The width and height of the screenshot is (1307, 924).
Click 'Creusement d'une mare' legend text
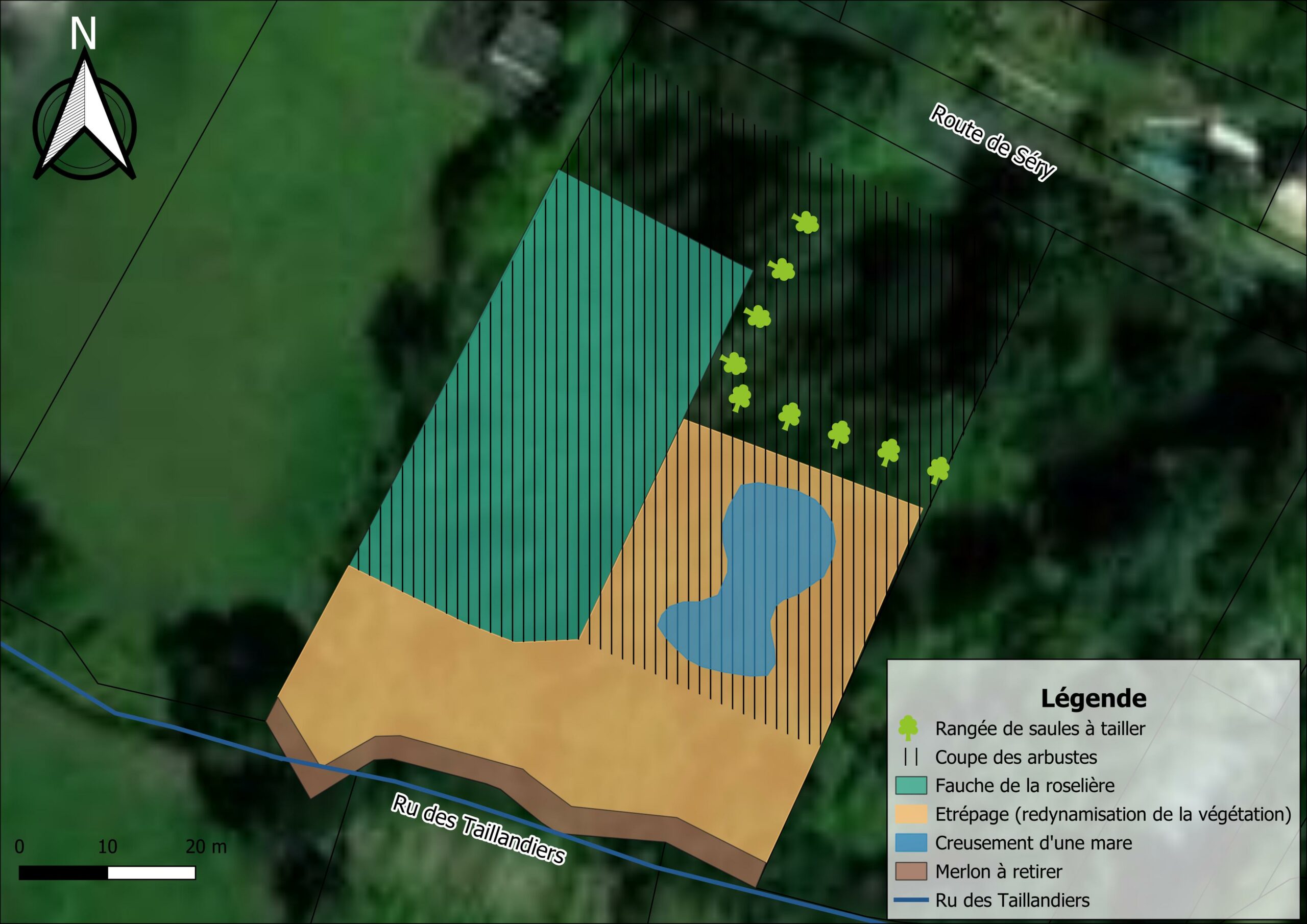[x=1033, y=843]
